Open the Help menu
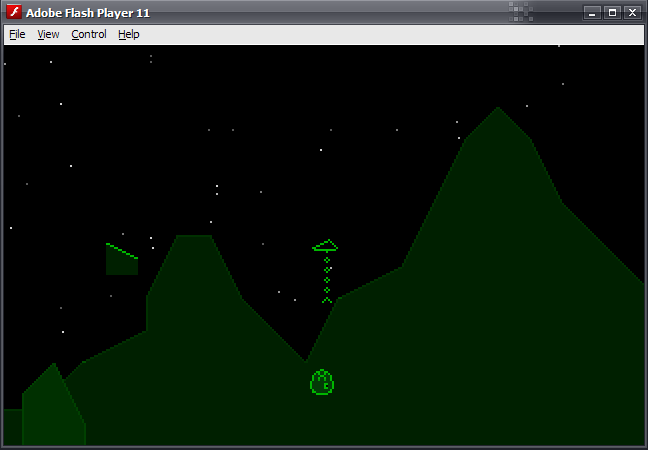This screenshot has height=450, width=648. tap(129, 34)
